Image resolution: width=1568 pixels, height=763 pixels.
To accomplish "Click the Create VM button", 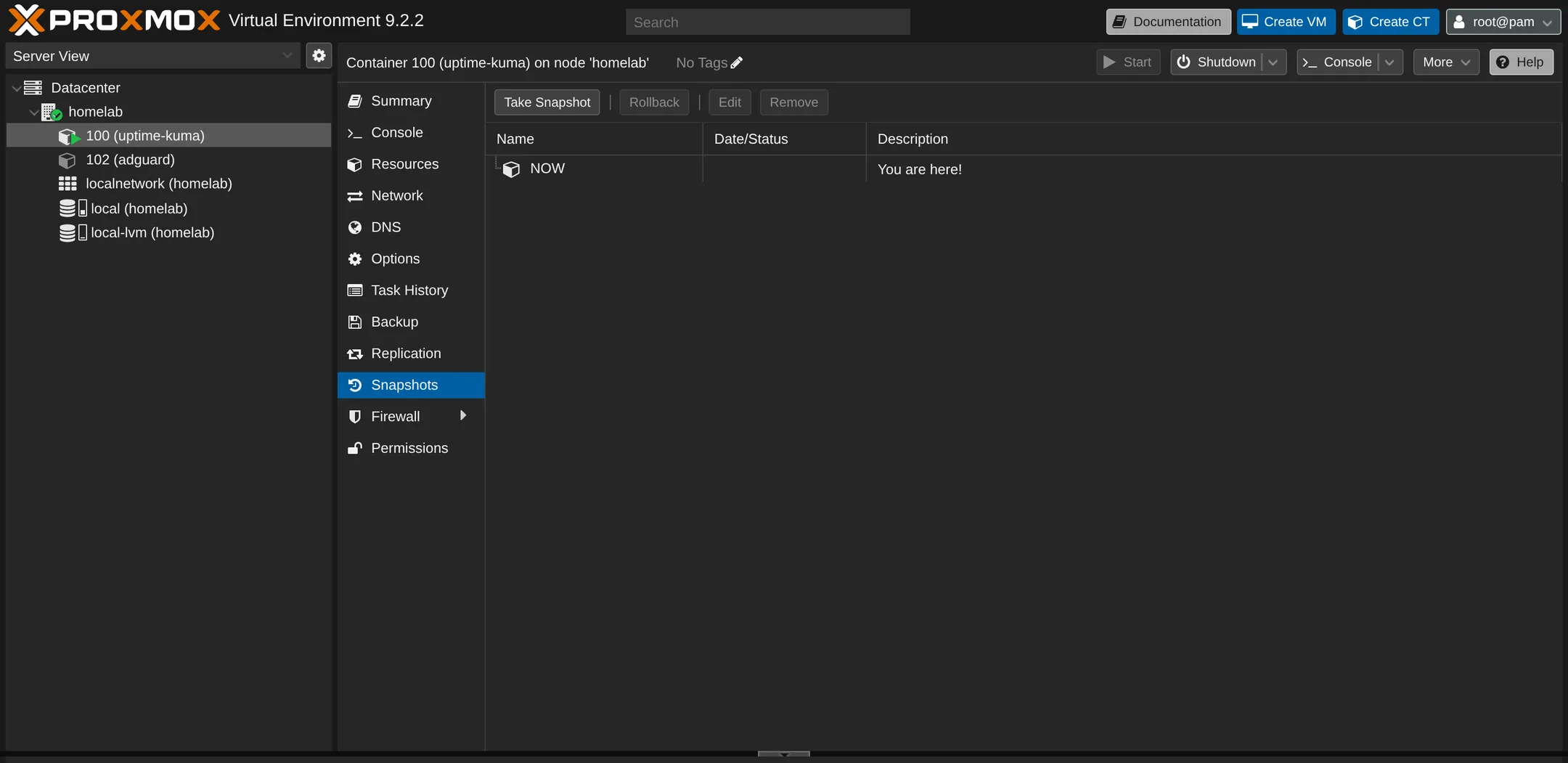I will pos(1286,22).
